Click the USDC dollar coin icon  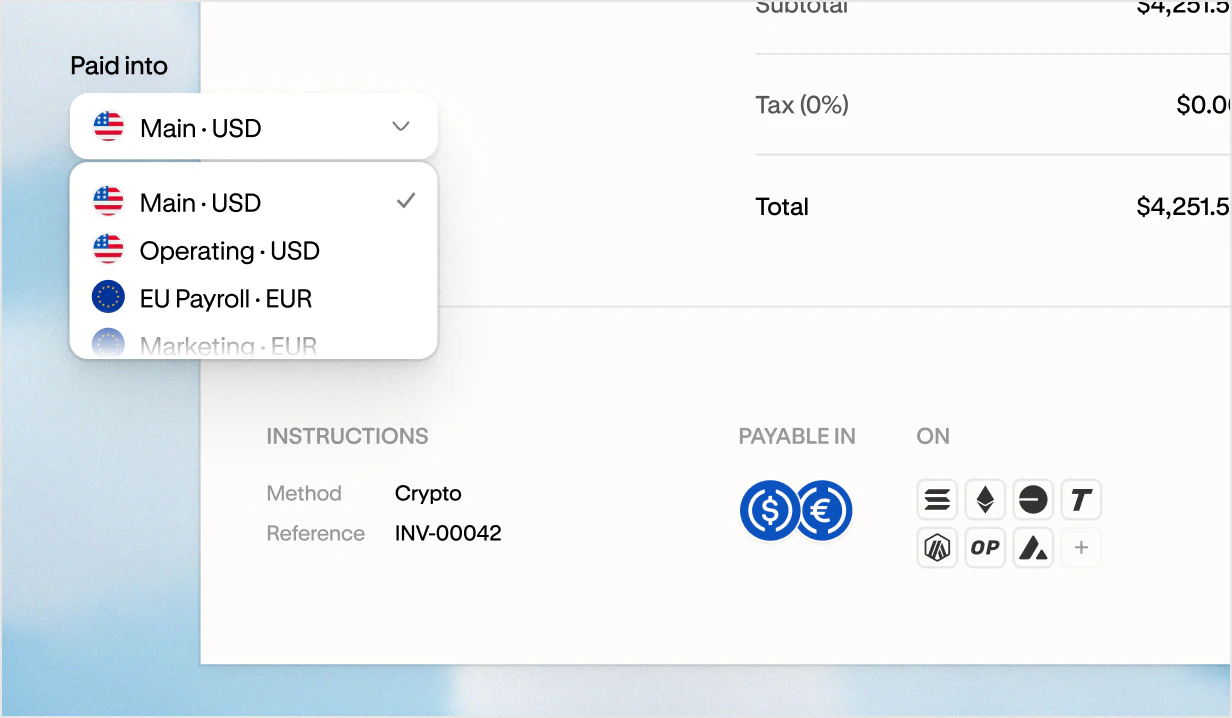[769, 511]
